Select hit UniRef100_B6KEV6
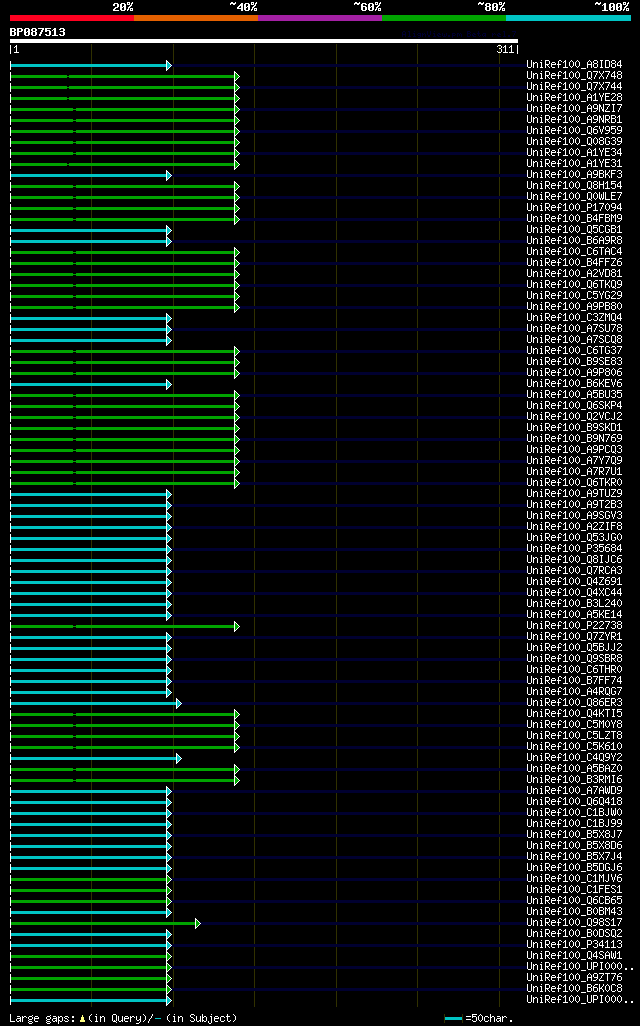The width and height of the screenshot is (640, 1026). coord(574,383)
